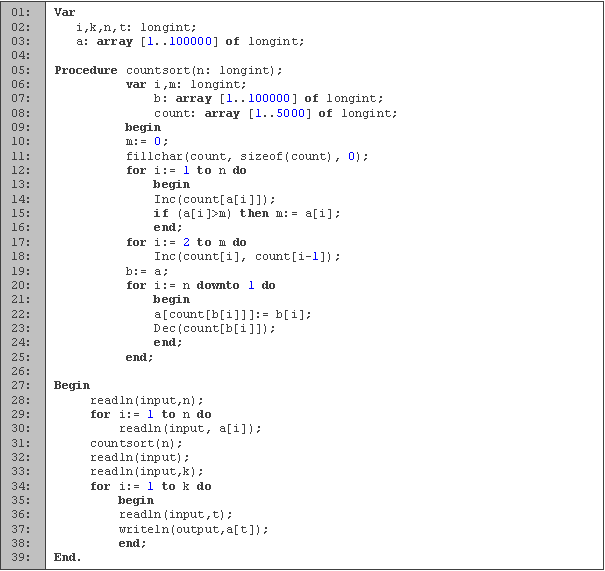Click 'var i,m: longint;' line
This screenshot has height=571, width=605.
(186, 84)
